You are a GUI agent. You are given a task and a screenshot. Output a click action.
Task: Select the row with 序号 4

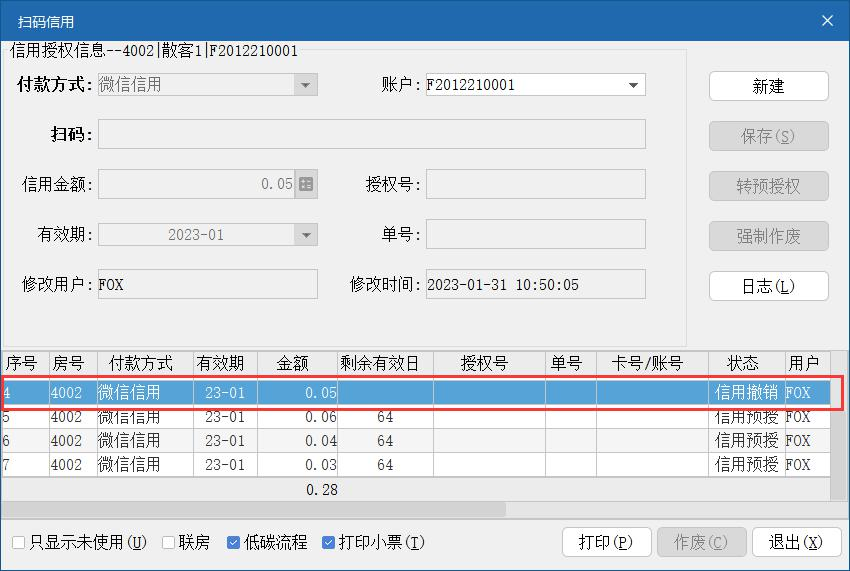[x=416, y=392]
